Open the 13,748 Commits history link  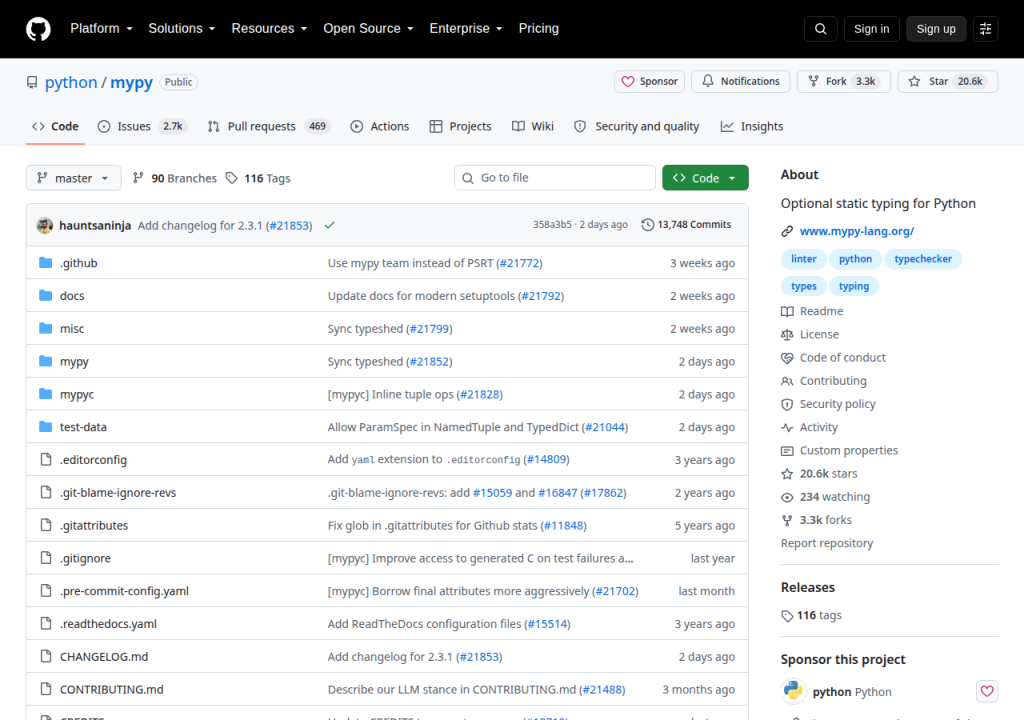[687, 225]
